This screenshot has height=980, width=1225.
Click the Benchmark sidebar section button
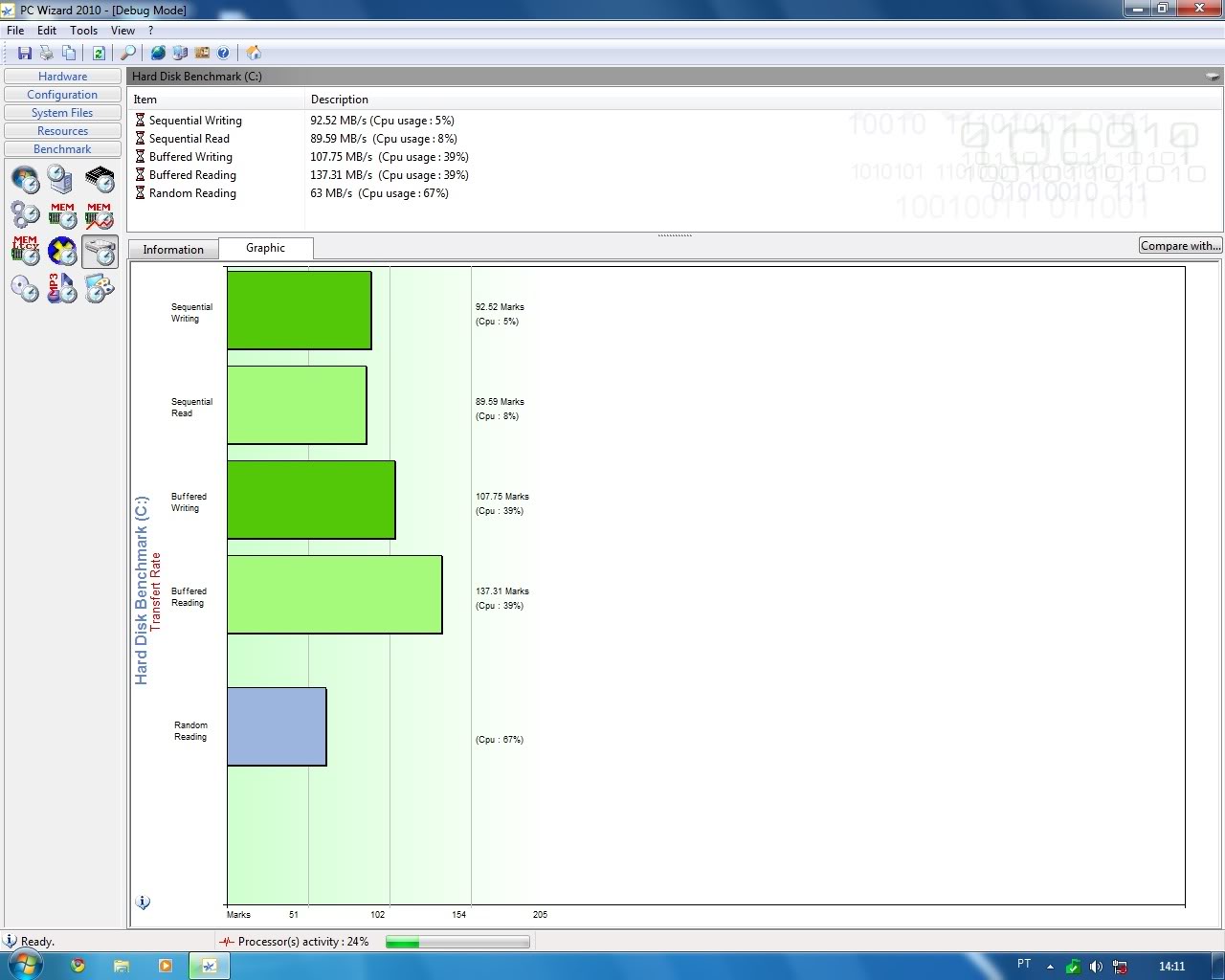(x=62, y=149)
